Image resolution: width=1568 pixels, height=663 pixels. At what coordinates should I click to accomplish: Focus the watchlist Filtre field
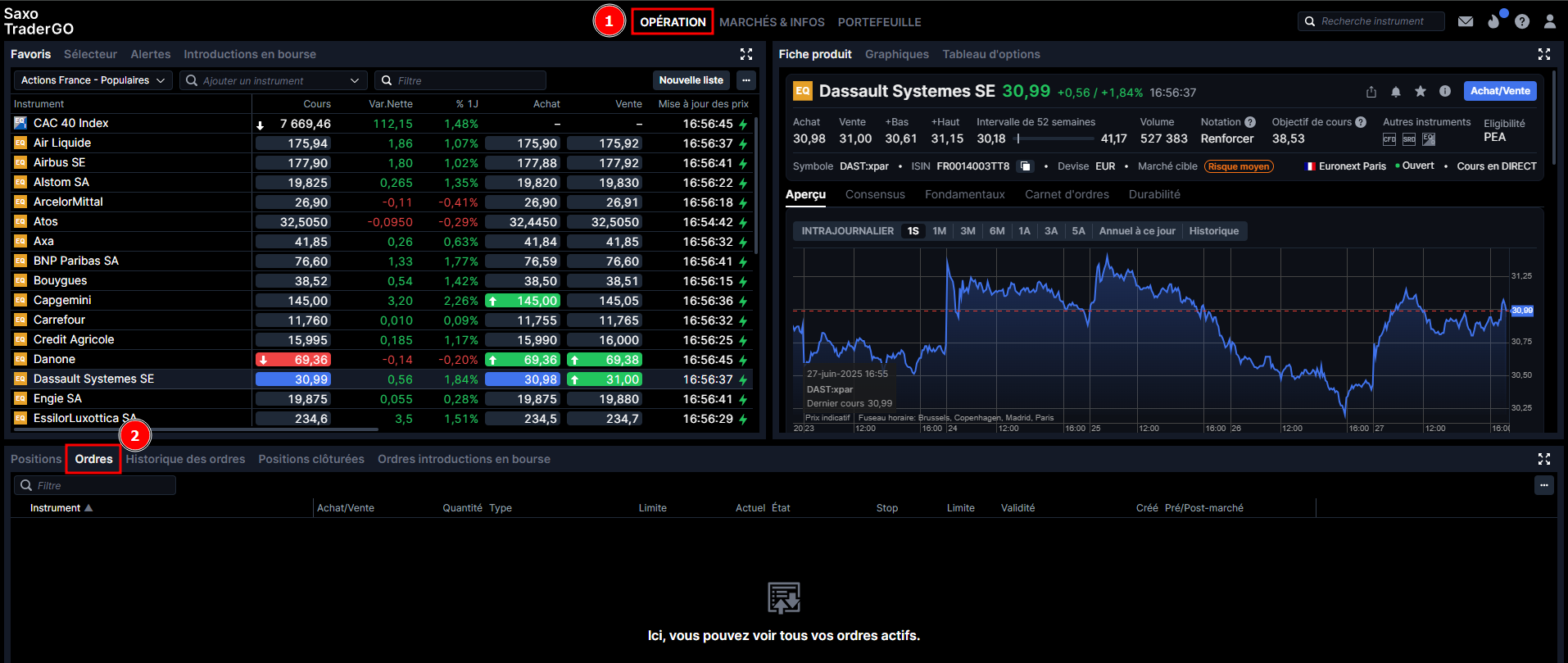point(460,80)
